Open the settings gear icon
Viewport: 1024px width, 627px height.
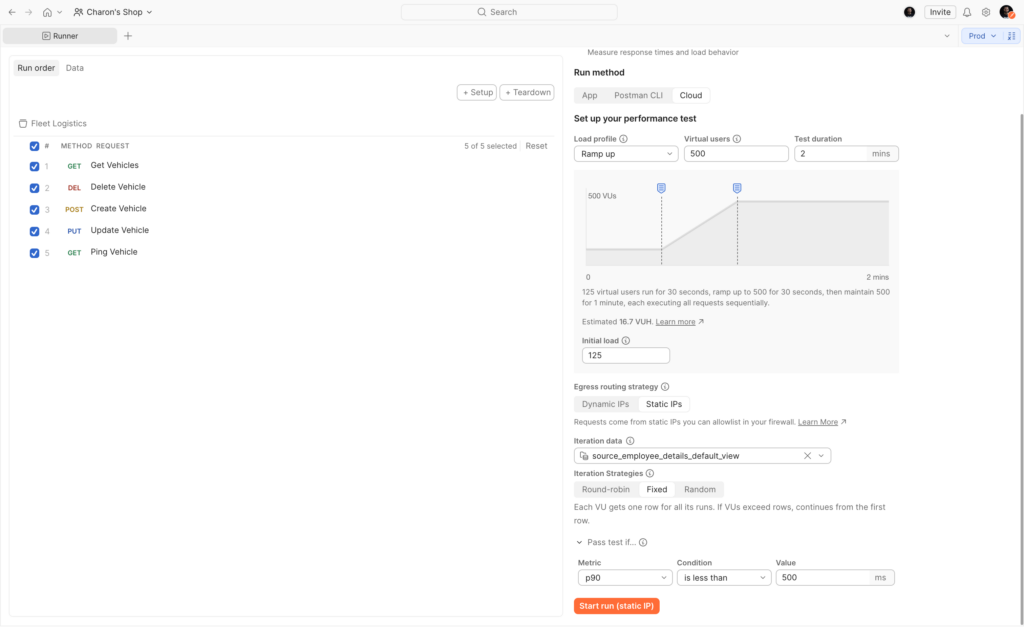coord(986,12)
